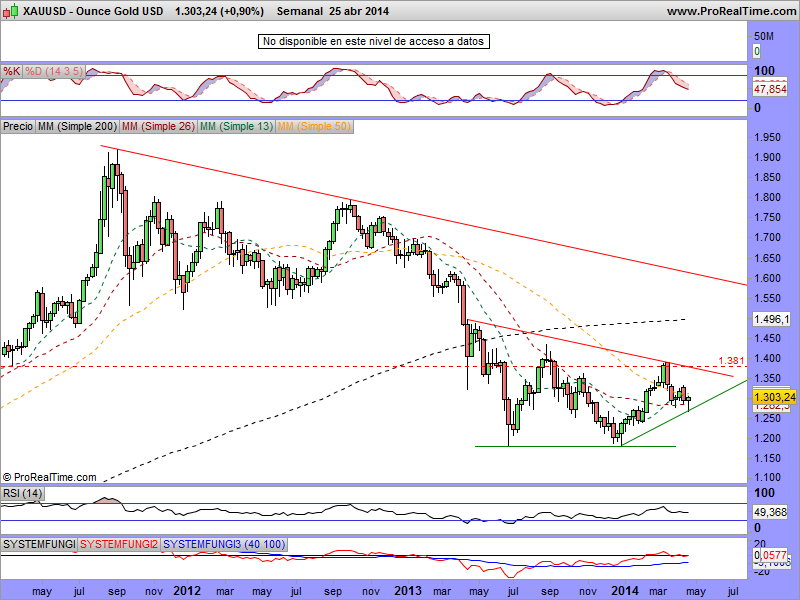
Task: Open the www.ProRealTime.com link
Action: [731, 11]
